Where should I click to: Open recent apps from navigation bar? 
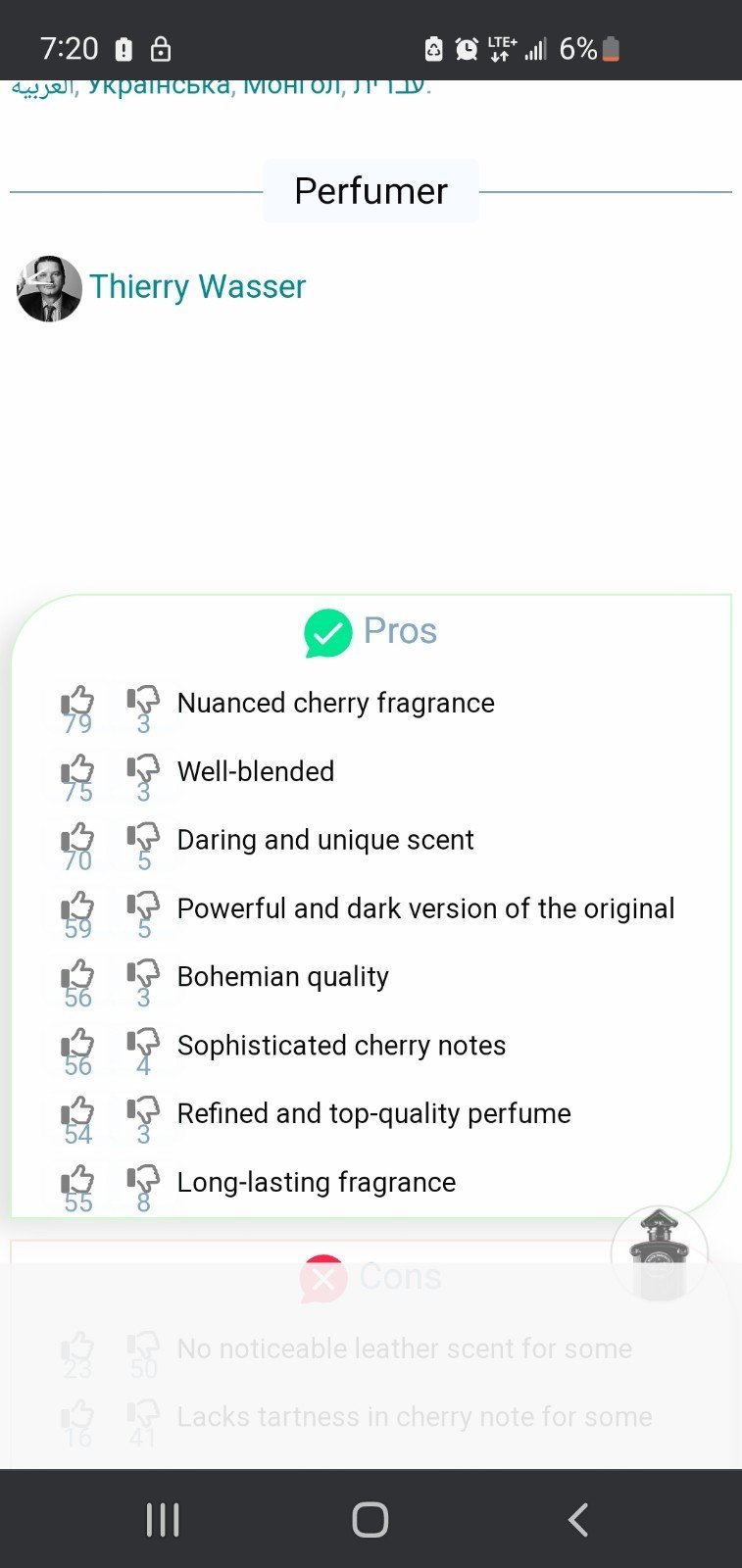pyautogui.click(x=163, y=1520)
